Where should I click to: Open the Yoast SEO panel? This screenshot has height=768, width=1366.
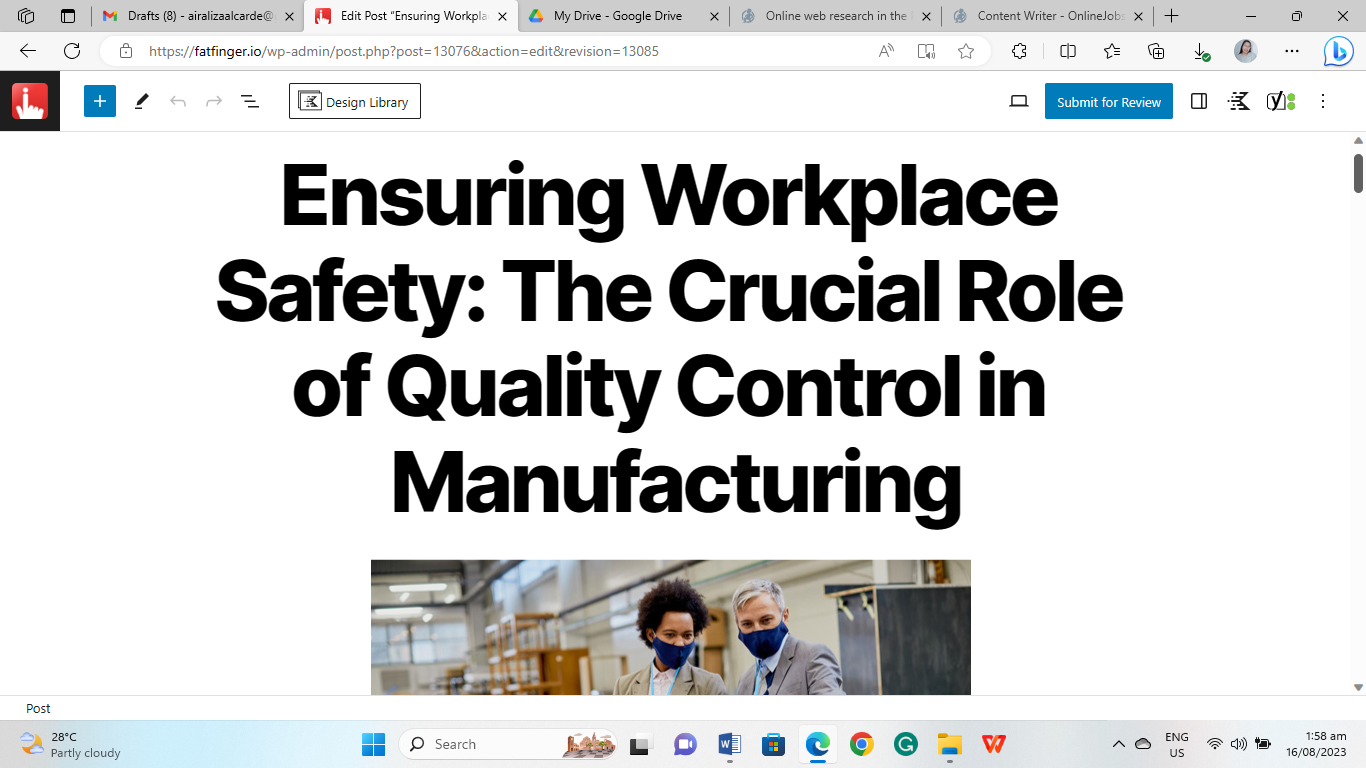click(x=1281, y=101)
